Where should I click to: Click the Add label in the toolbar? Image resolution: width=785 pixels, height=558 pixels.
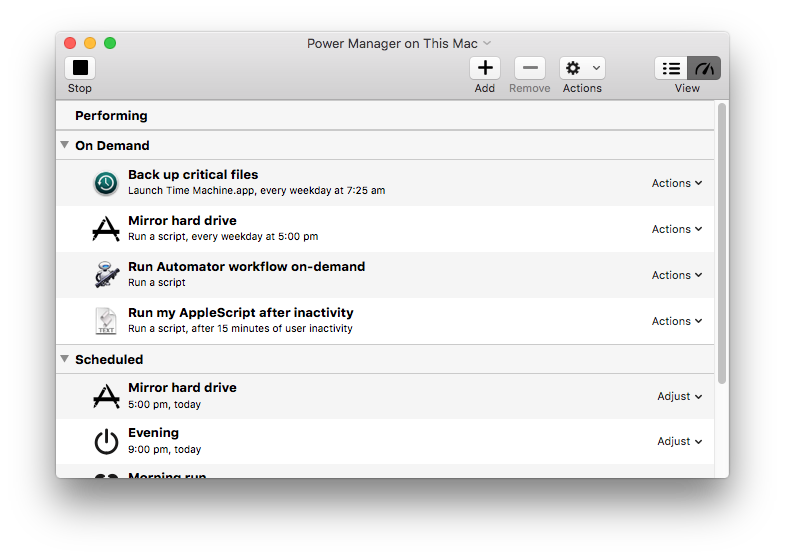(x=485, y=88)
